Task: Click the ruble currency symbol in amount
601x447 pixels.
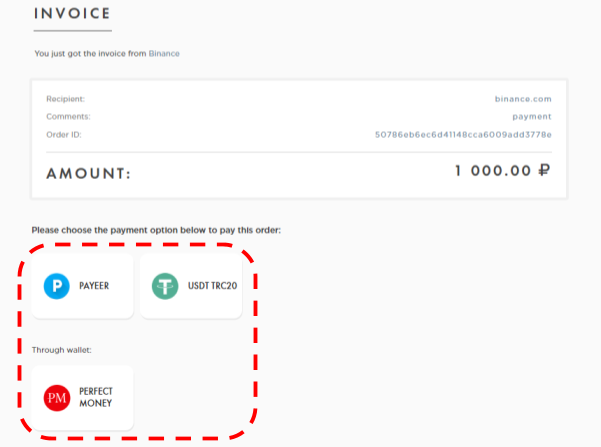Action: [x=545, y=171]
